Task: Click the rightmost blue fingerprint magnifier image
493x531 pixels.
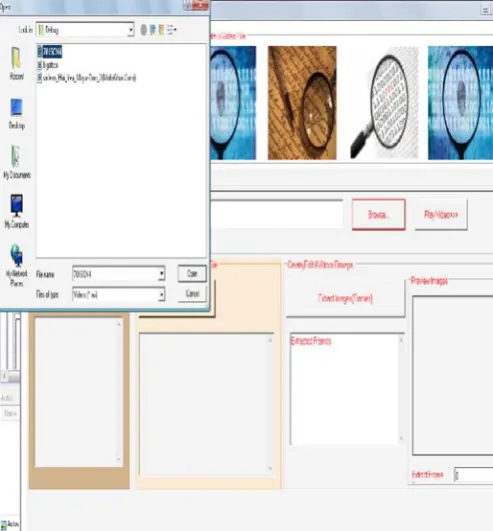Action: tap(460, 103)
